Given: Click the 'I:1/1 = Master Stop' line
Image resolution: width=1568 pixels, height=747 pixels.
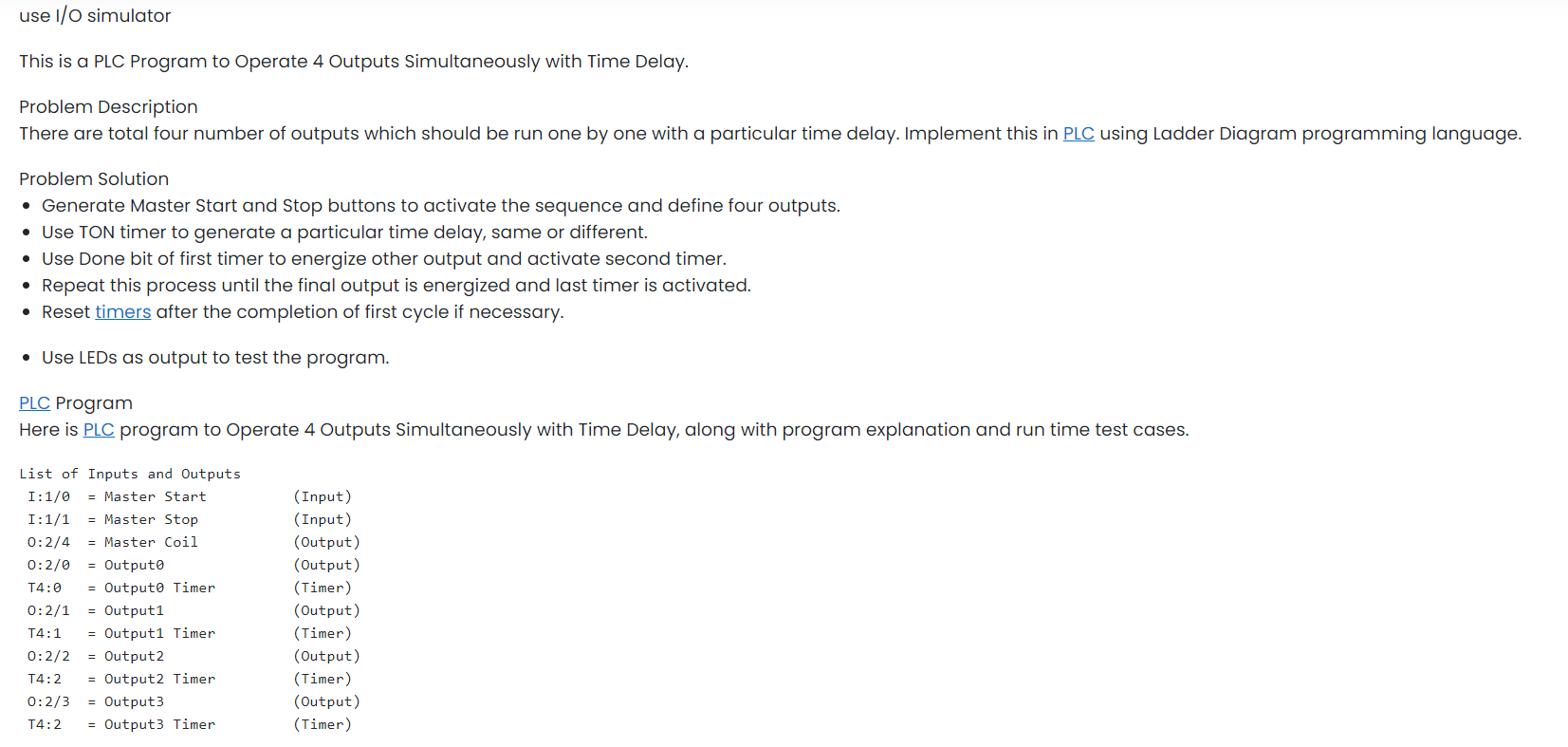Looking at the screenshot, I should click(190, 519).
